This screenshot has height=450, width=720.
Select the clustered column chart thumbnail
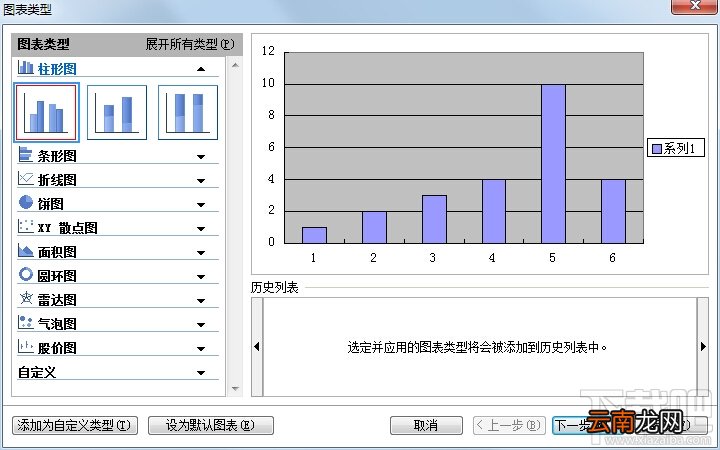pos(46,112)
